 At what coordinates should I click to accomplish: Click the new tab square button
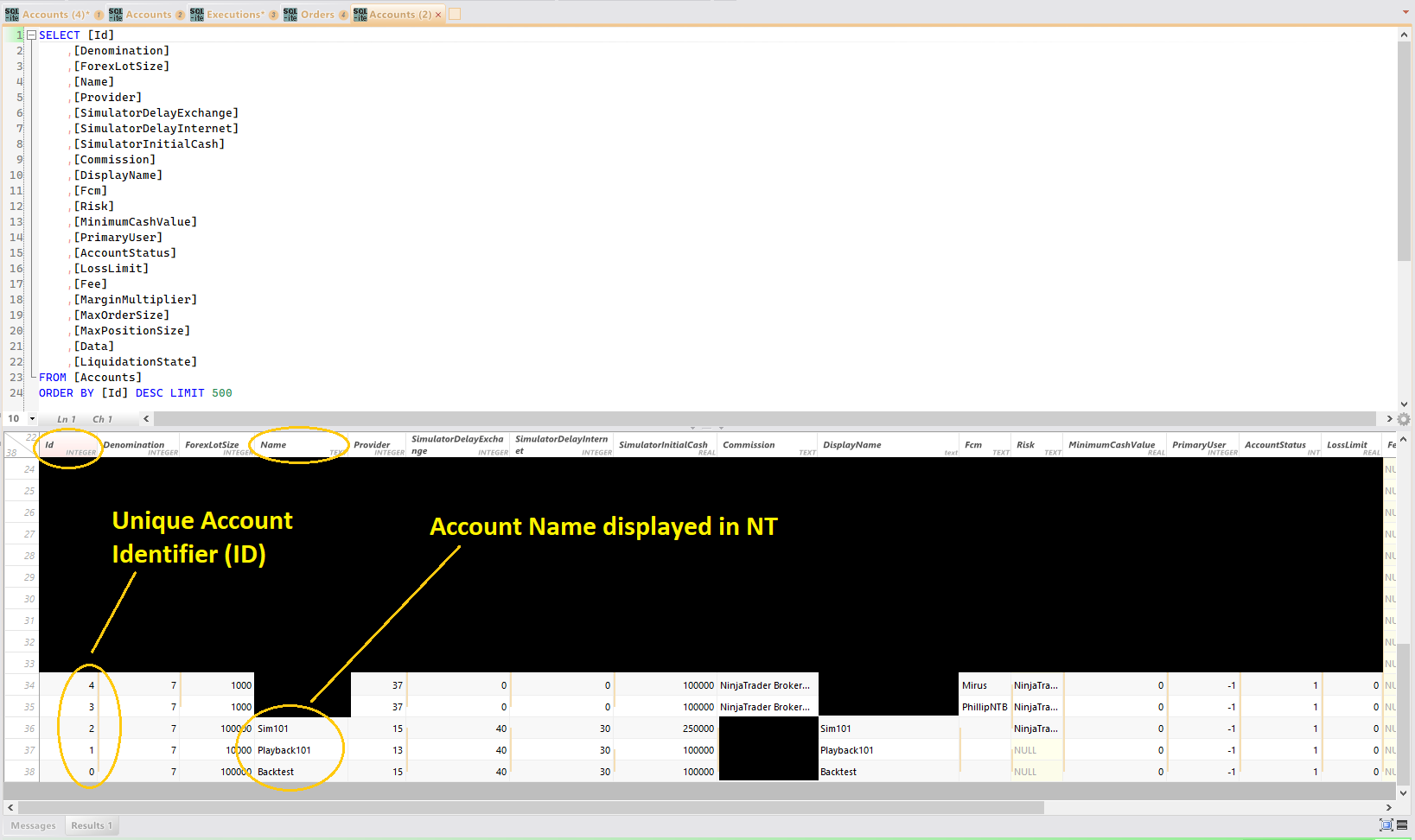point(455,14)
